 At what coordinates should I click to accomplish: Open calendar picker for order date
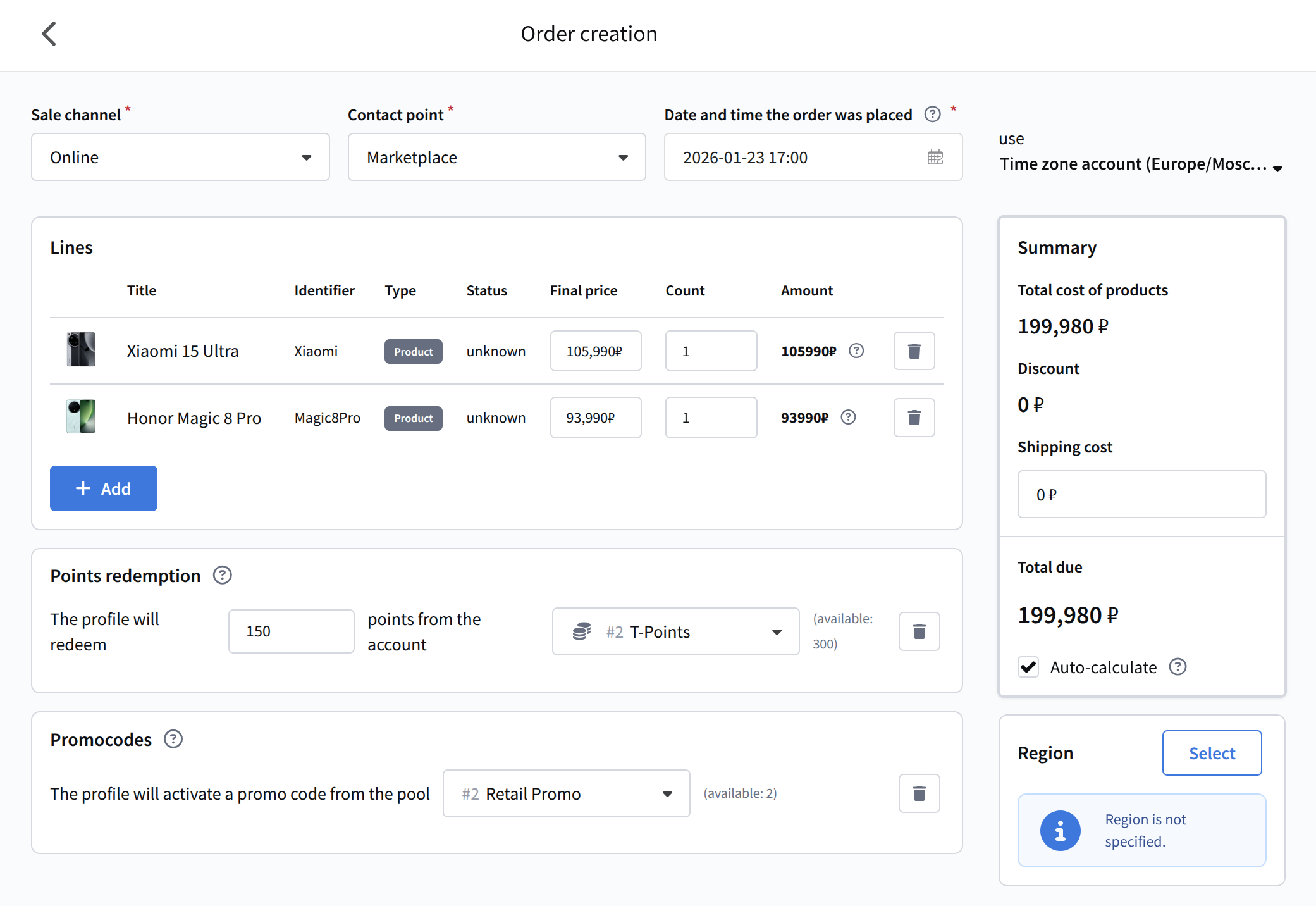click(935, 158)
